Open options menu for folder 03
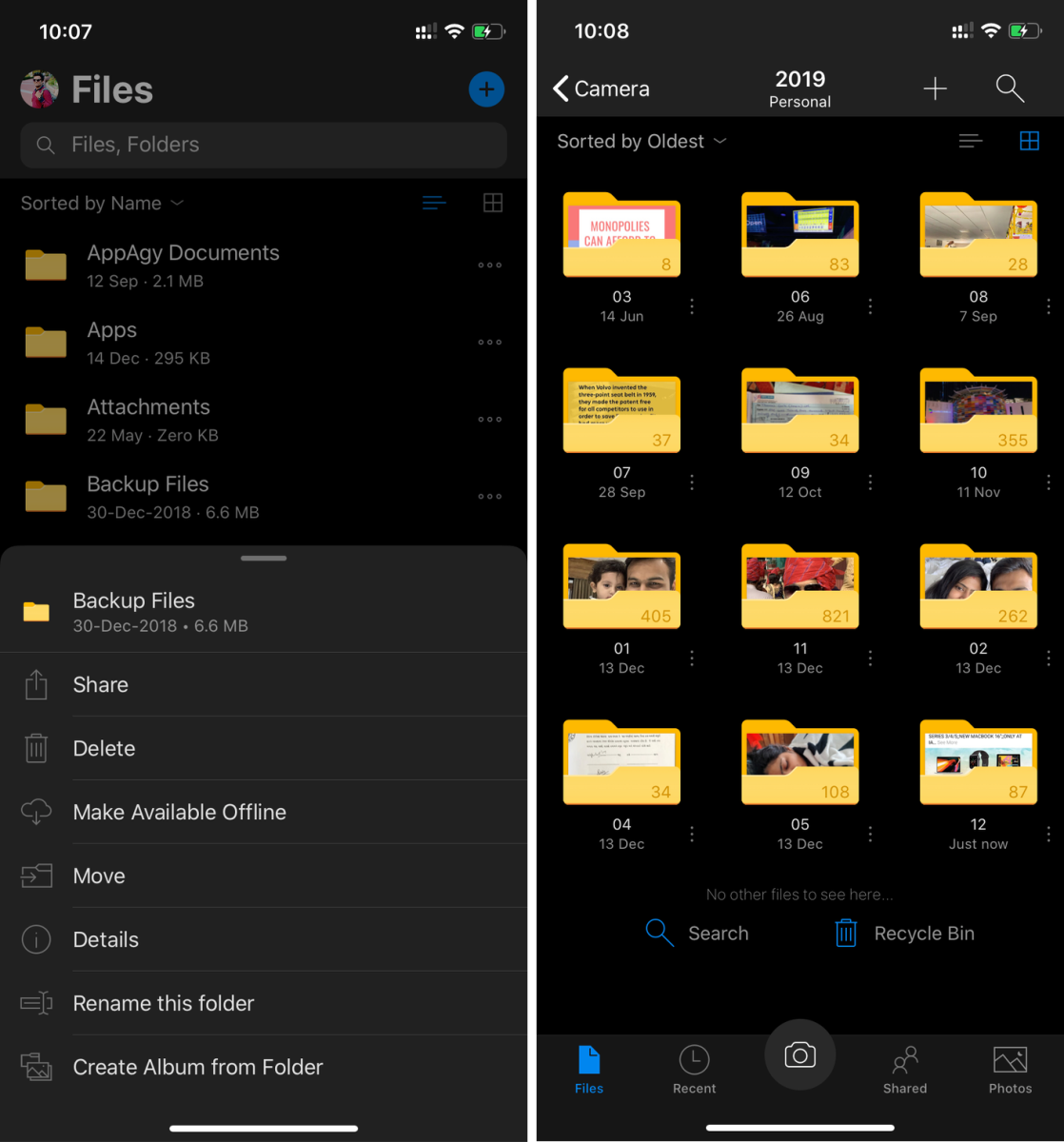This screenshot has height=1142, width=1064. 692,306
